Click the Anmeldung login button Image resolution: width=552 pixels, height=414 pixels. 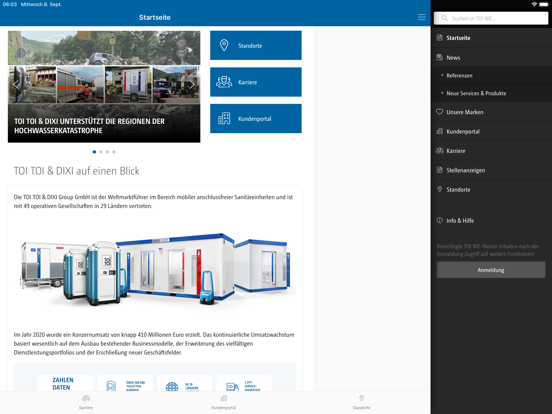click(x=491, y=270)
